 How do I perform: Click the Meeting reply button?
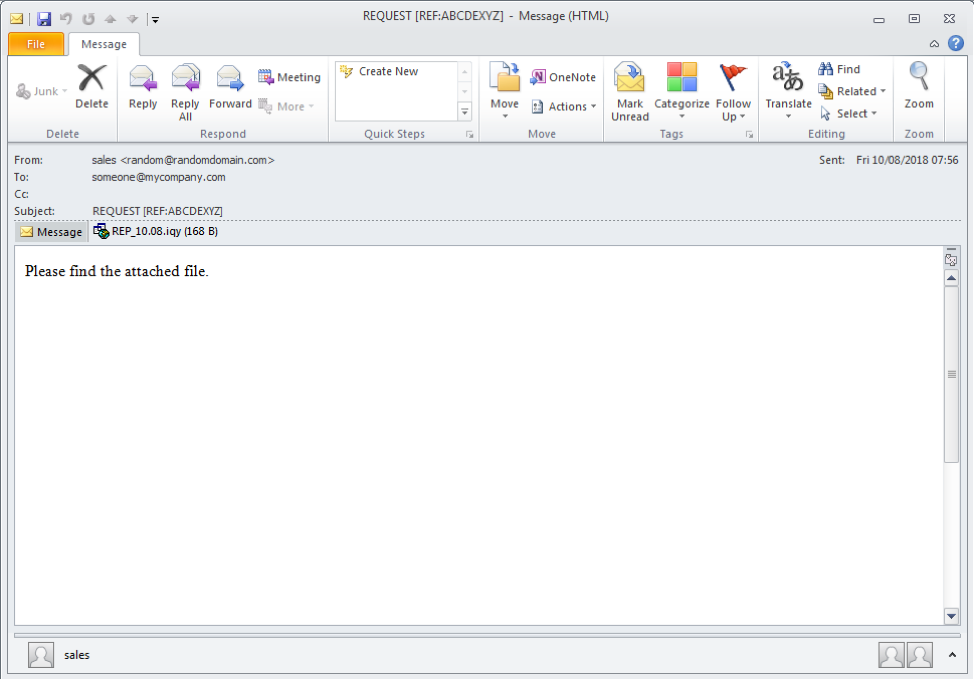coord(289,77)
